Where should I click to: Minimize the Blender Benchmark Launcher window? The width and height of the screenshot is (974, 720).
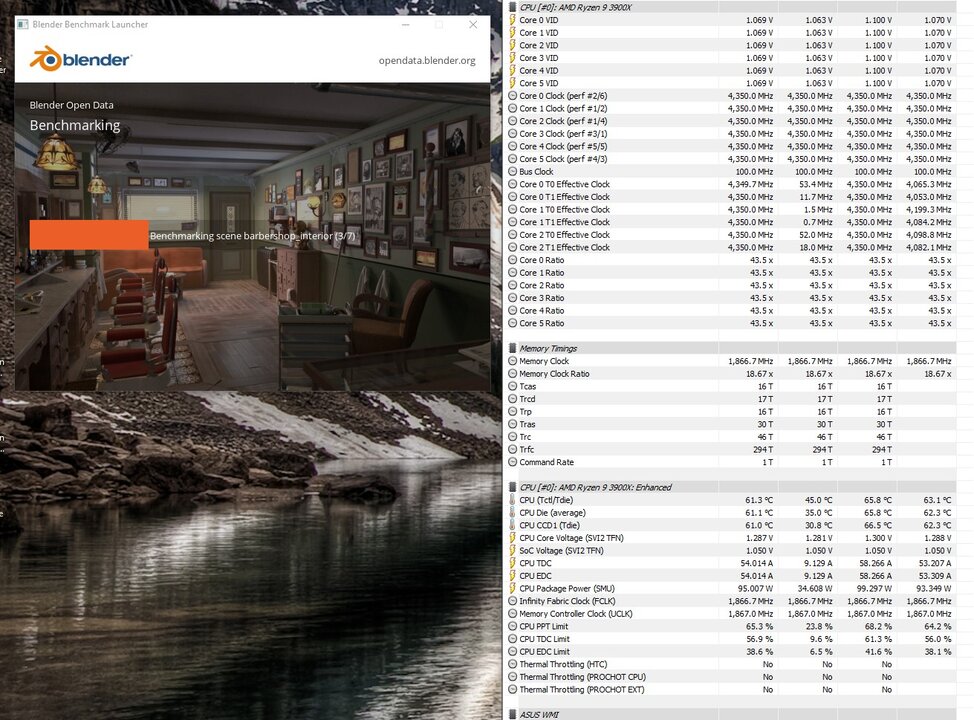406,25
